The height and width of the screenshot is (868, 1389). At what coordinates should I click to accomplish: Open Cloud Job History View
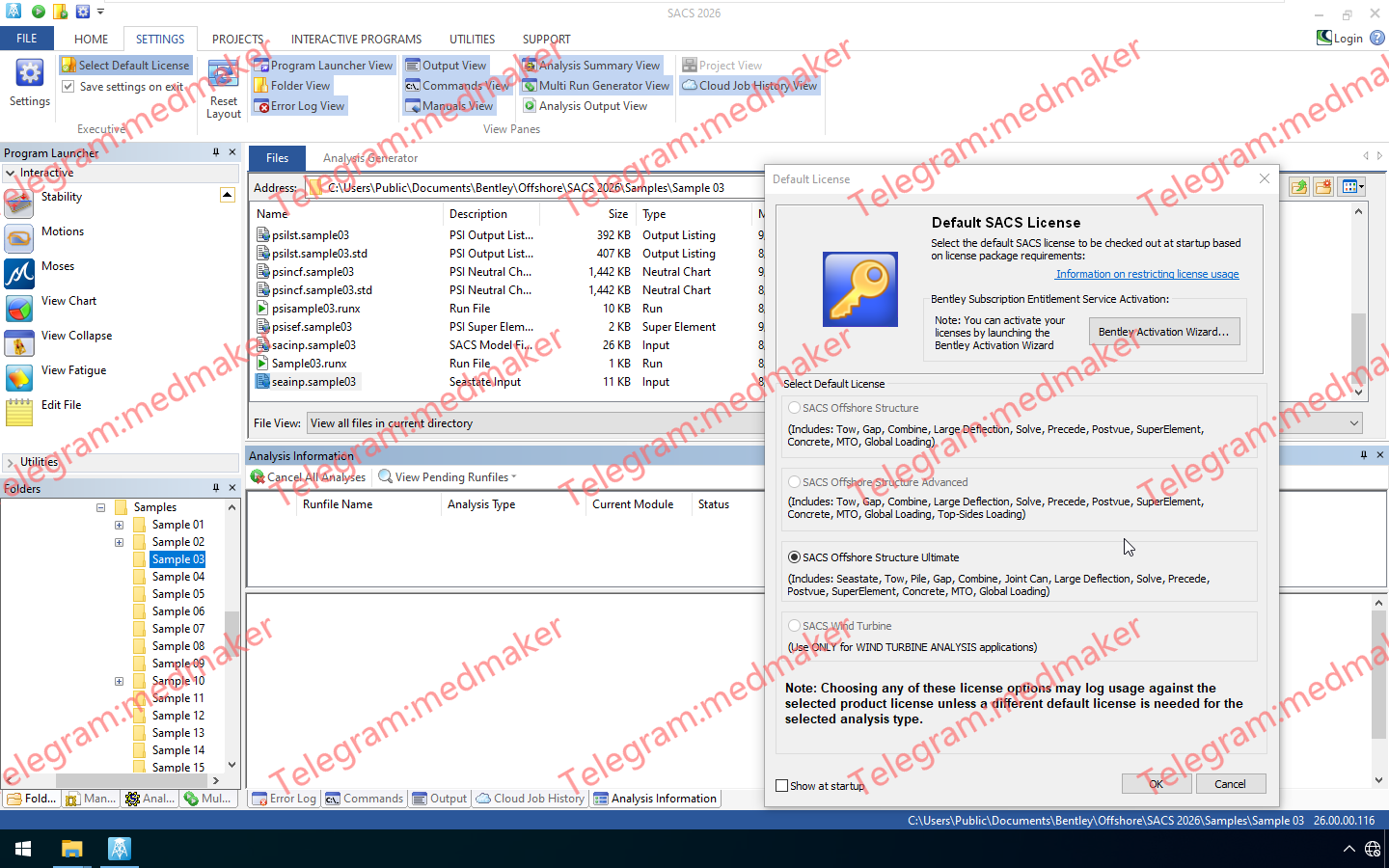749,86
